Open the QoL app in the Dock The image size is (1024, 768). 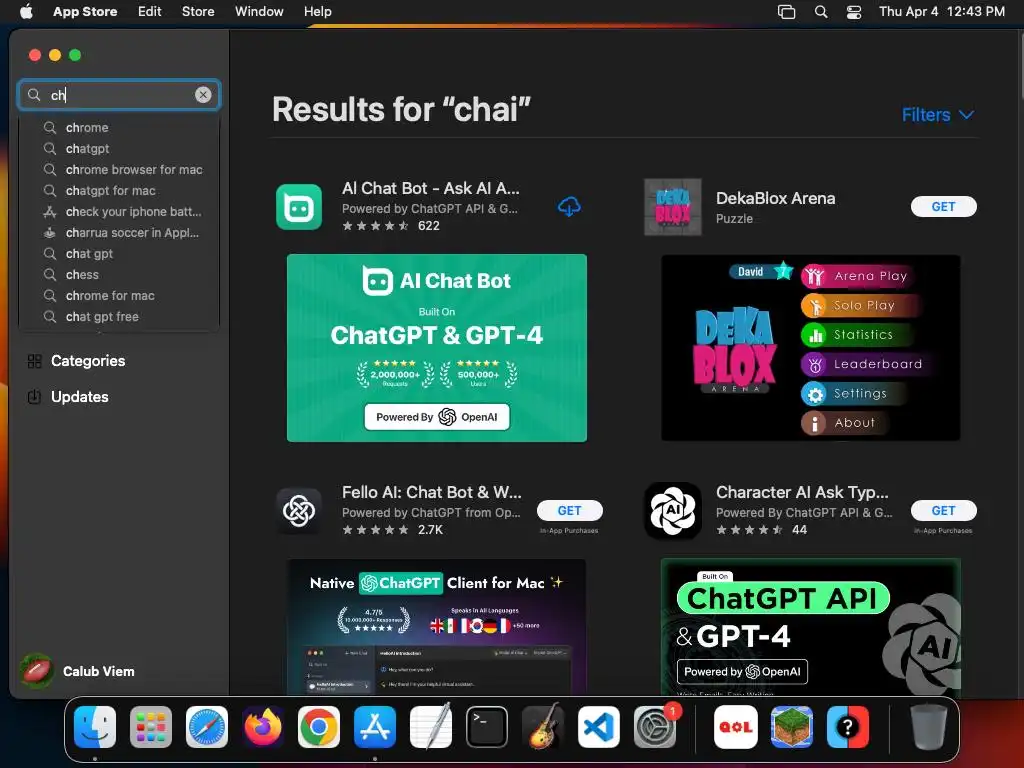coord(736,727)
